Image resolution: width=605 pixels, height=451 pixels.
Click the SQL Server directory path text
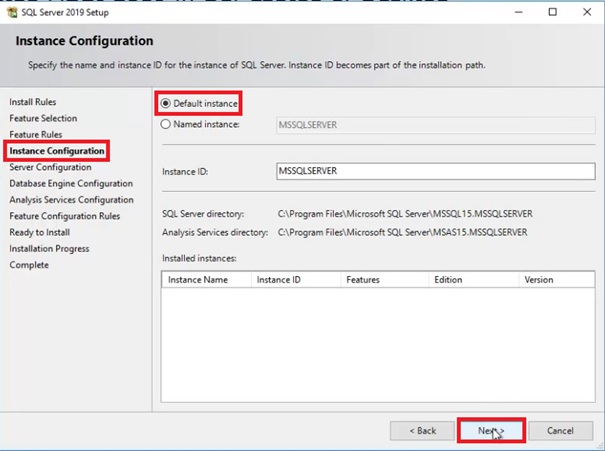(x=405, y=214)
